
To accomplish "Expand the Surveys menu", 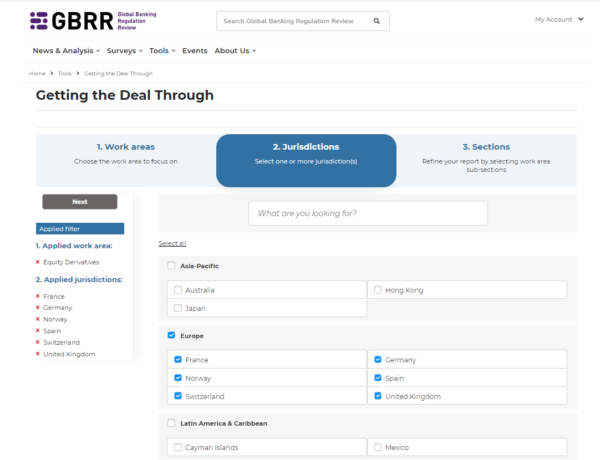I will pyautogui.click(x=124, y=51).
